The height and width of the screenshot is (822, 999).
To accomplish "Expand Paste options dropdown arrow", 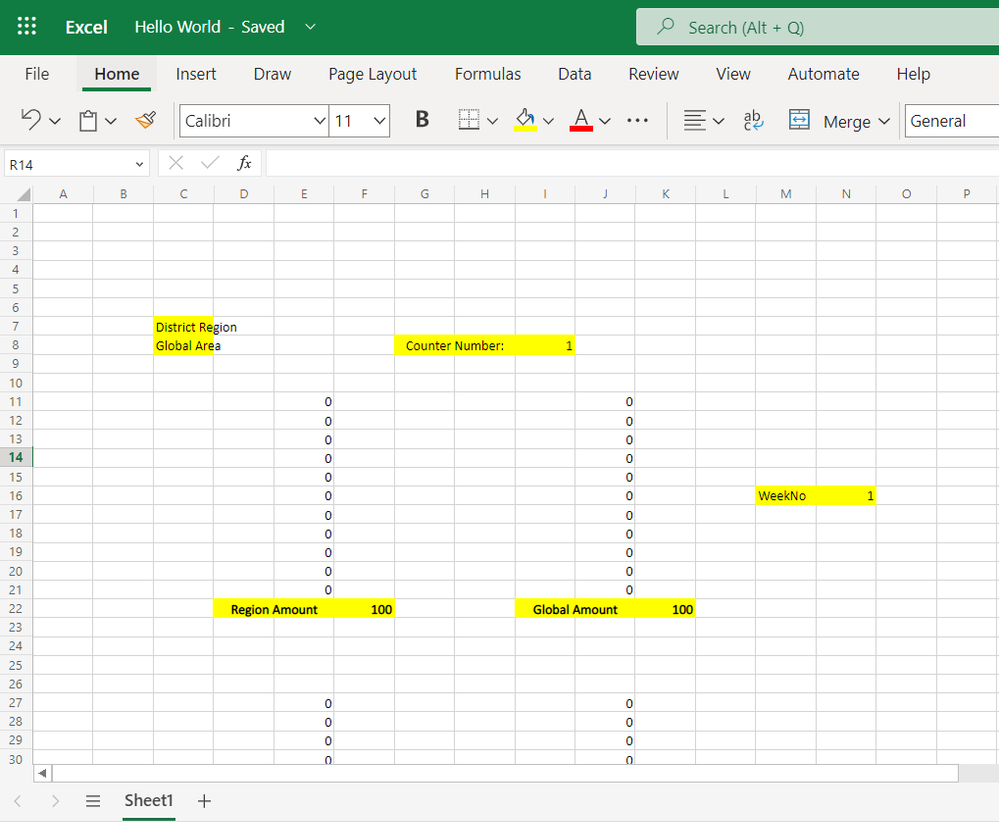I will [111, 120].
